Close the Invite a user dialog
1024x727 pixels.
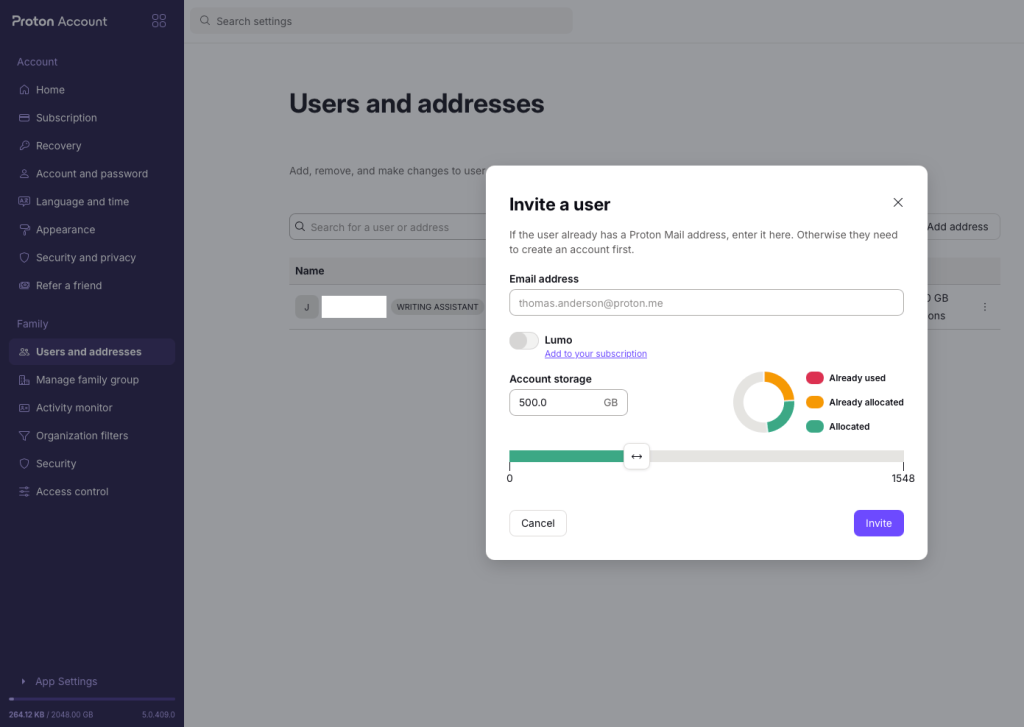pos(898,202)
